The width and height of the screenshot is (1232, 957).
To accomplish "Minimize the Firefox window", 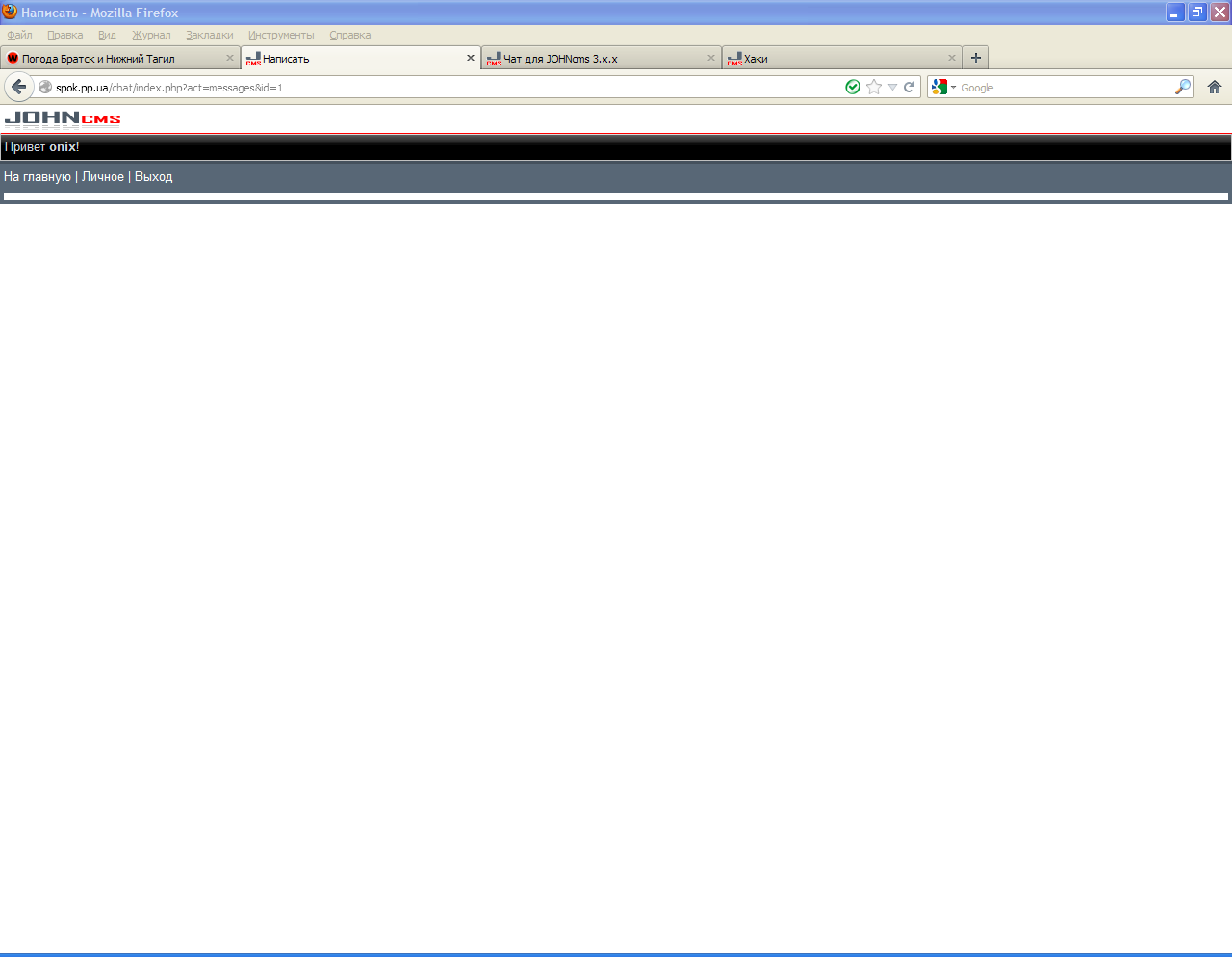I will pyautogui.click(x=1175, y=13).
